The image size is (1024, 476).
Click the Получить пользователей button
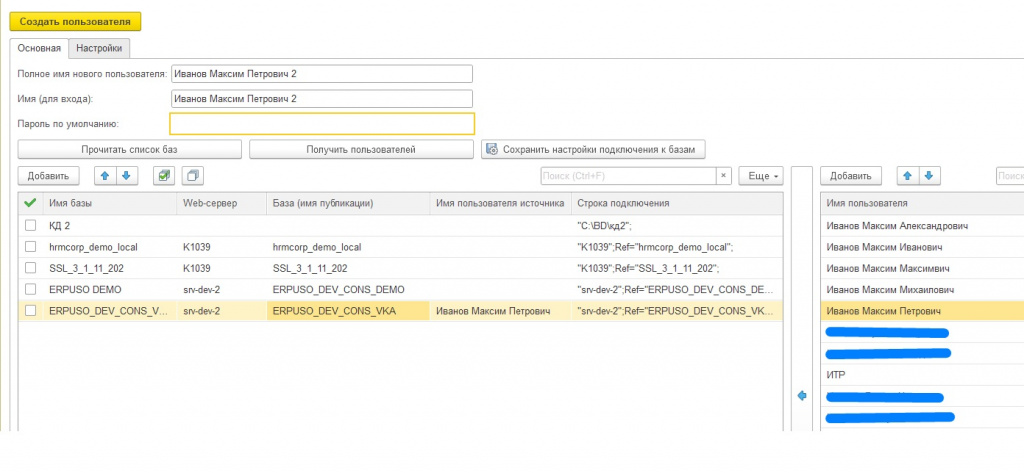[x=360, y=149]
